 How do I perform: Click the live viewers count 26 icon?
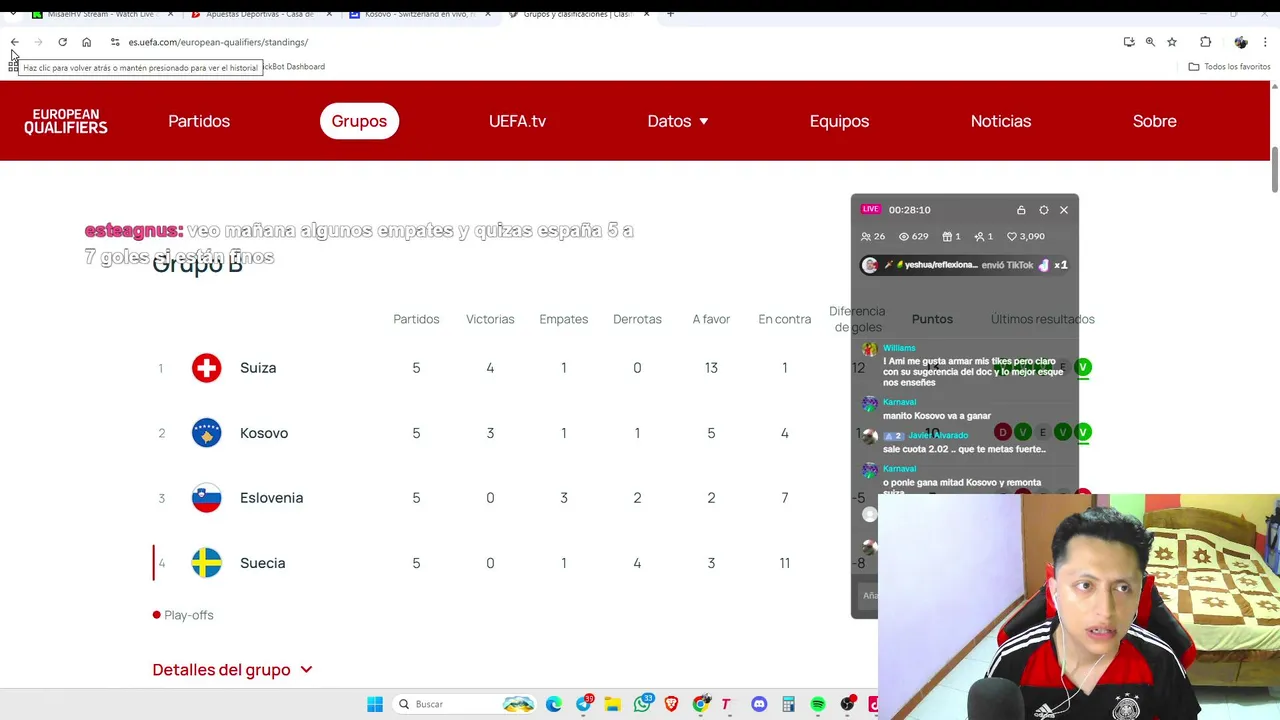click(866, 236)
